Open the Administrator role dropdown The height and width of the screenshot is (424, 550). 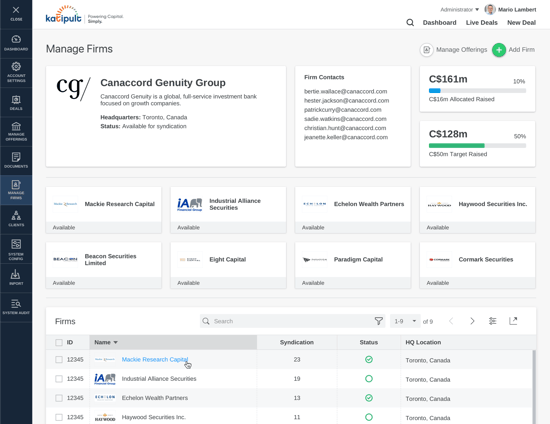pyautogui.click(x=460, y=9)
